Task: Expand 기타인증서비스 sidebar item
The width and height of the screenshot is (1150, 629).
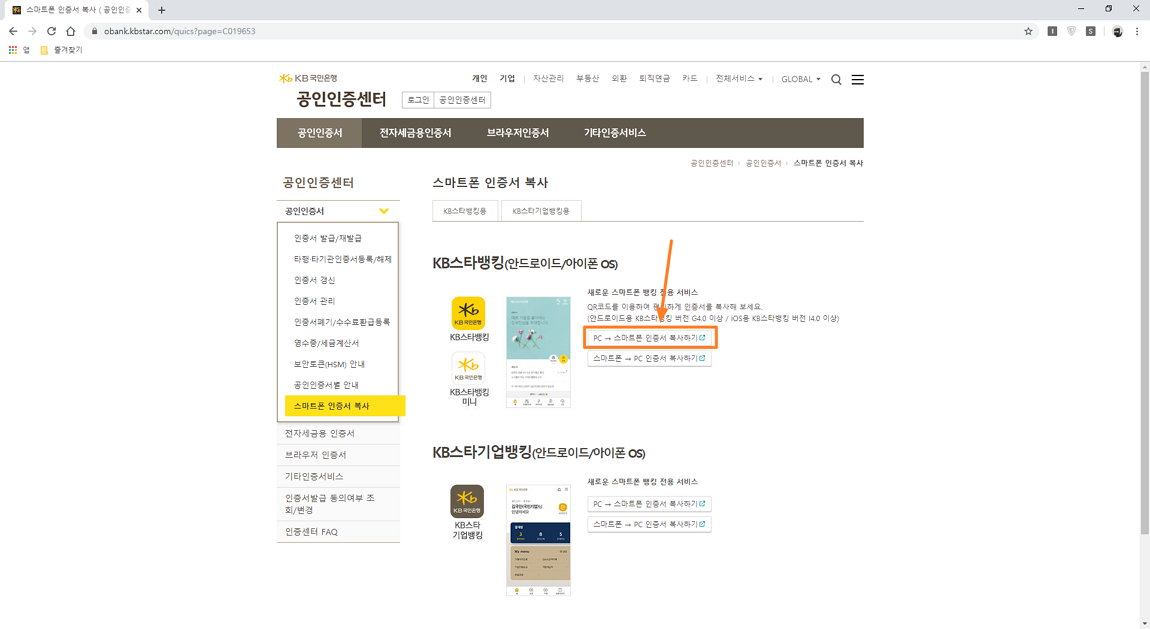Action: pos(338,477)
